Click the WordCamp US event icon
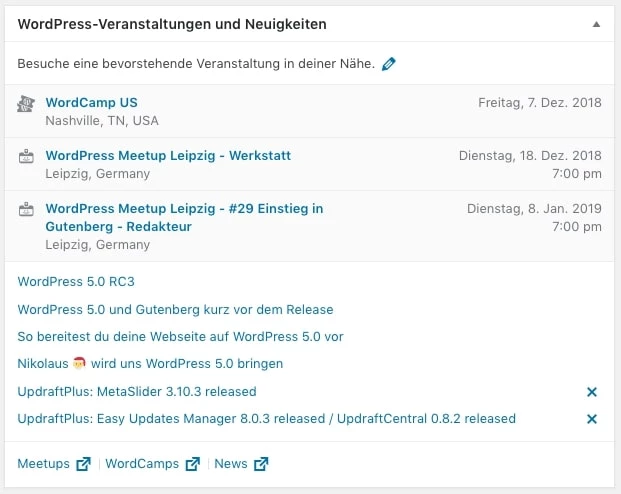621x494 pixels. (27, 103)
